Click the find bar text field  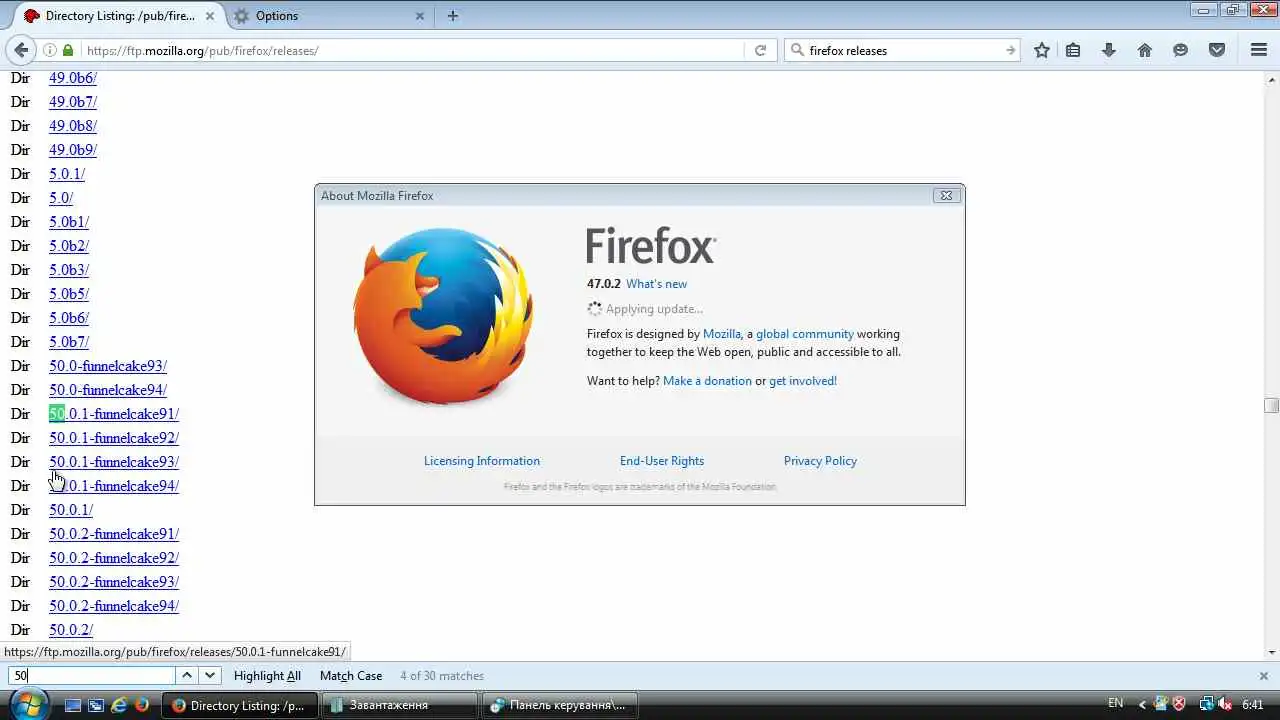click(92, 676)
